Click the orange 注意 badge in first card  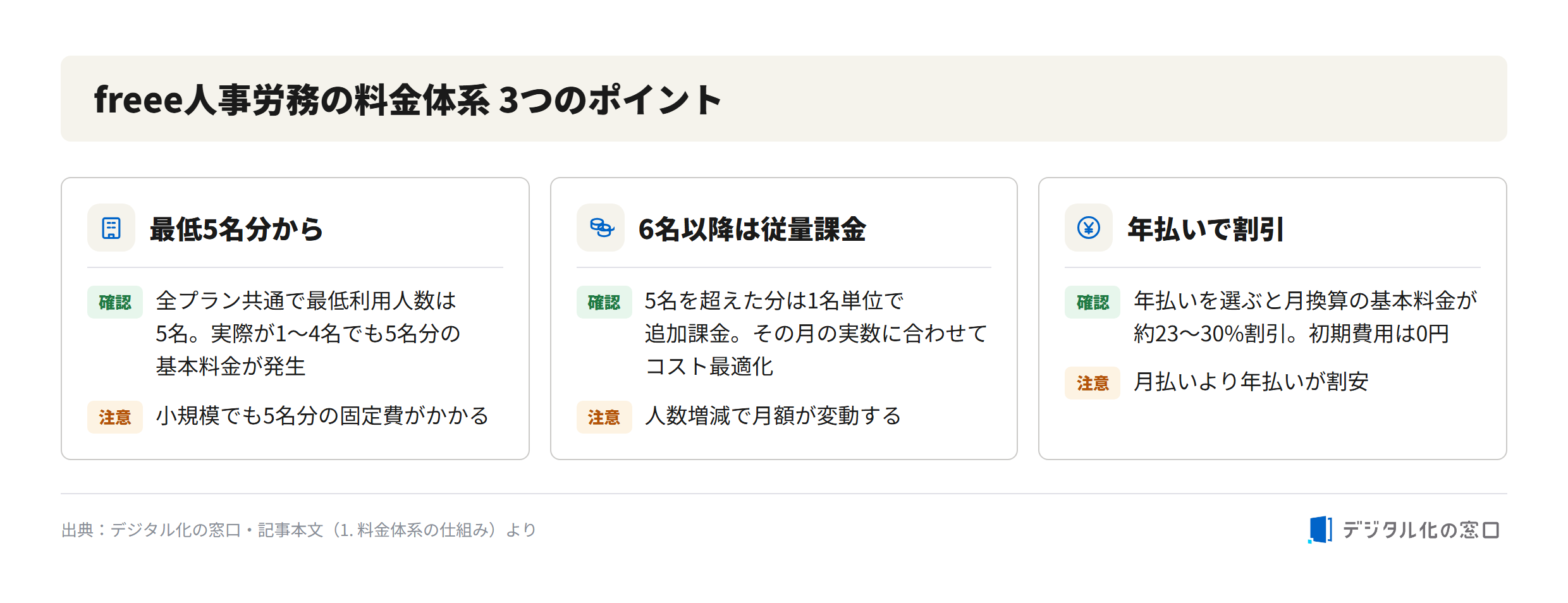click(x=115, y=417)
